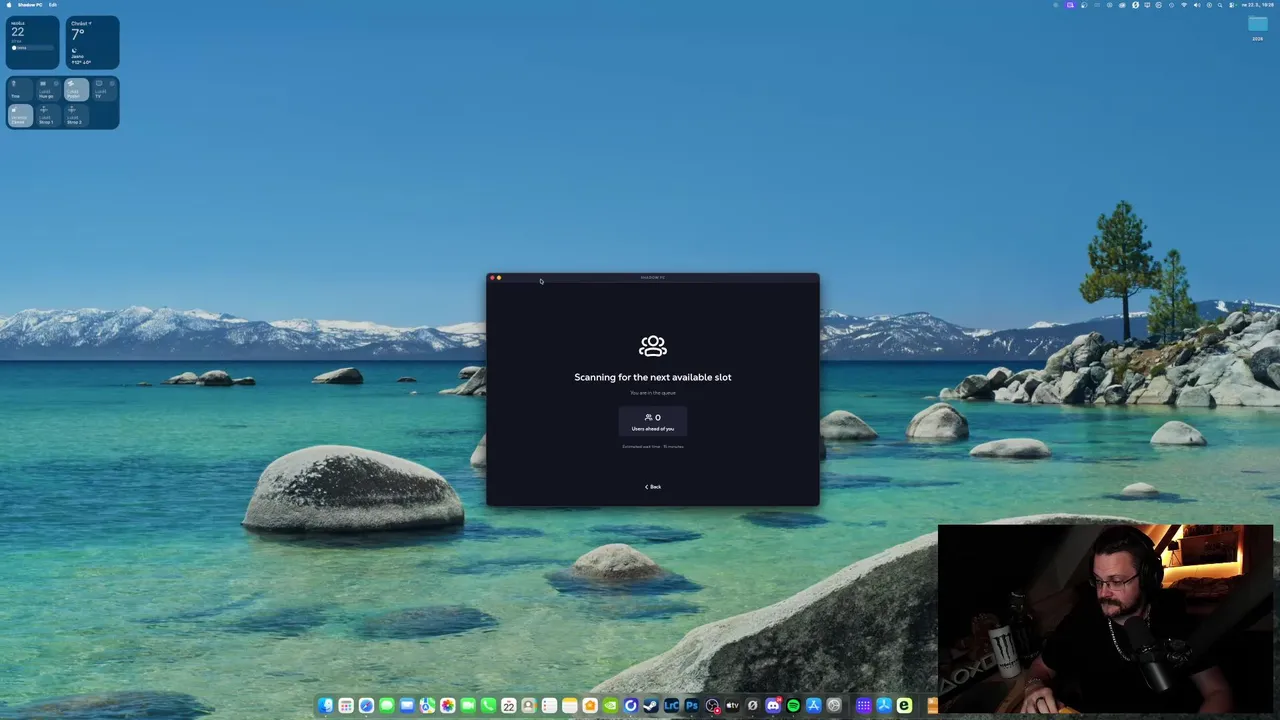Open App Store from the dock
The height and width of the screenshot is (720, 1280).
coord(814,705)
